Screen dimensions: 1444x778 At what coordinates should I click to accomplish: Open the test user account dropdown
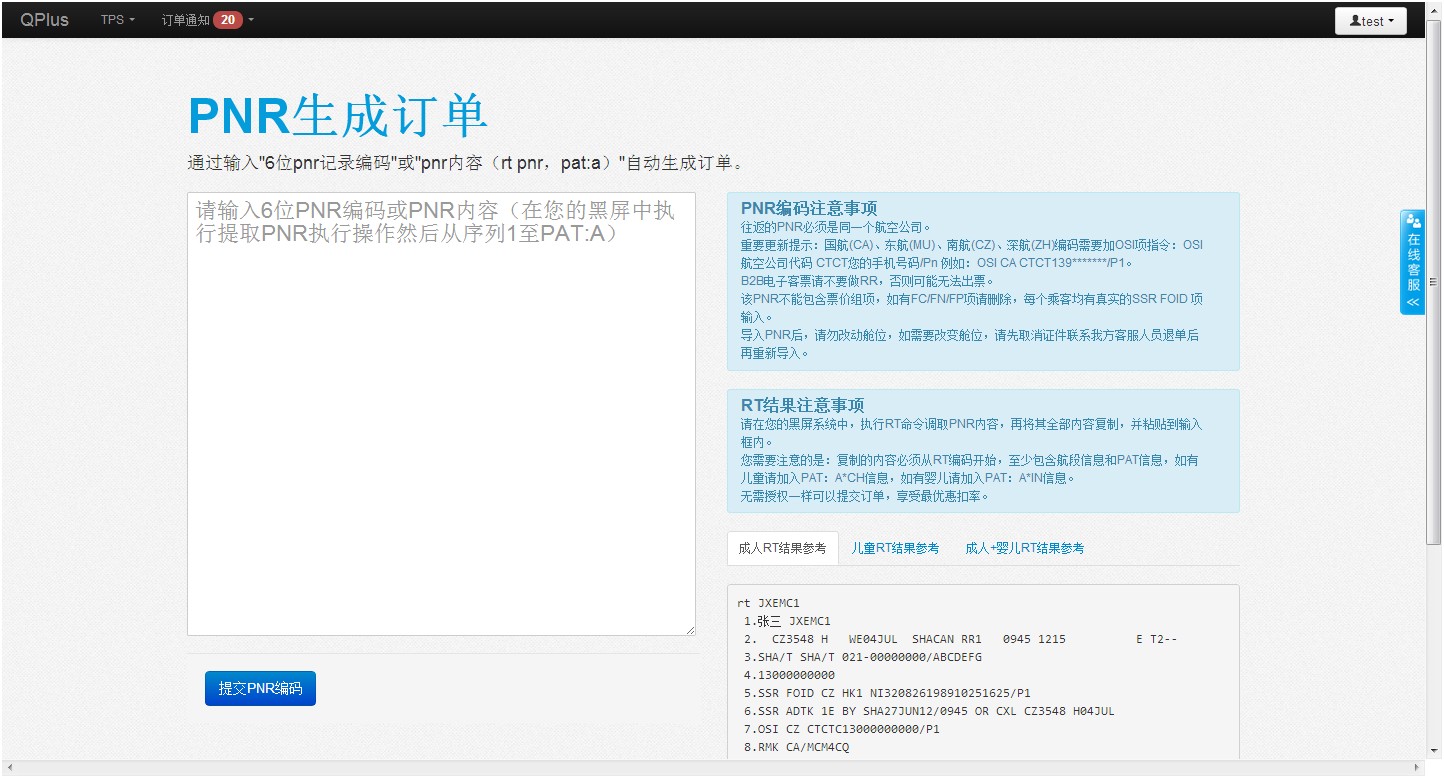pyautogui.click(x=1370, y=21)
